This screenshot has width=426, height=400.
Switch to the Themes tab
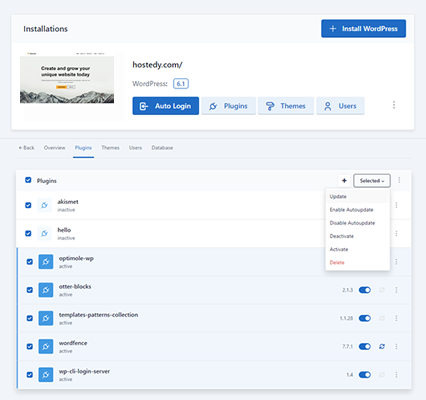[x=110, y=148]
